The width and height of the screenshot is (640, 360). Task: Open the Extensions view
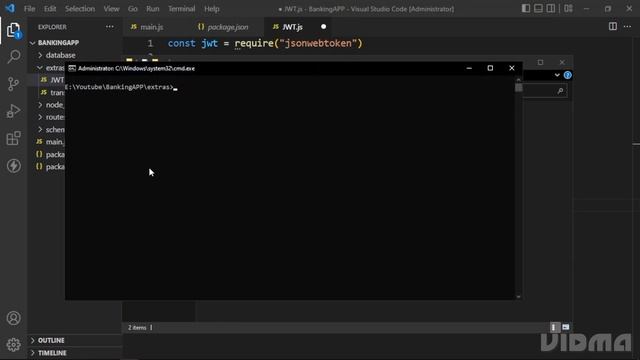tap(13, 138)
